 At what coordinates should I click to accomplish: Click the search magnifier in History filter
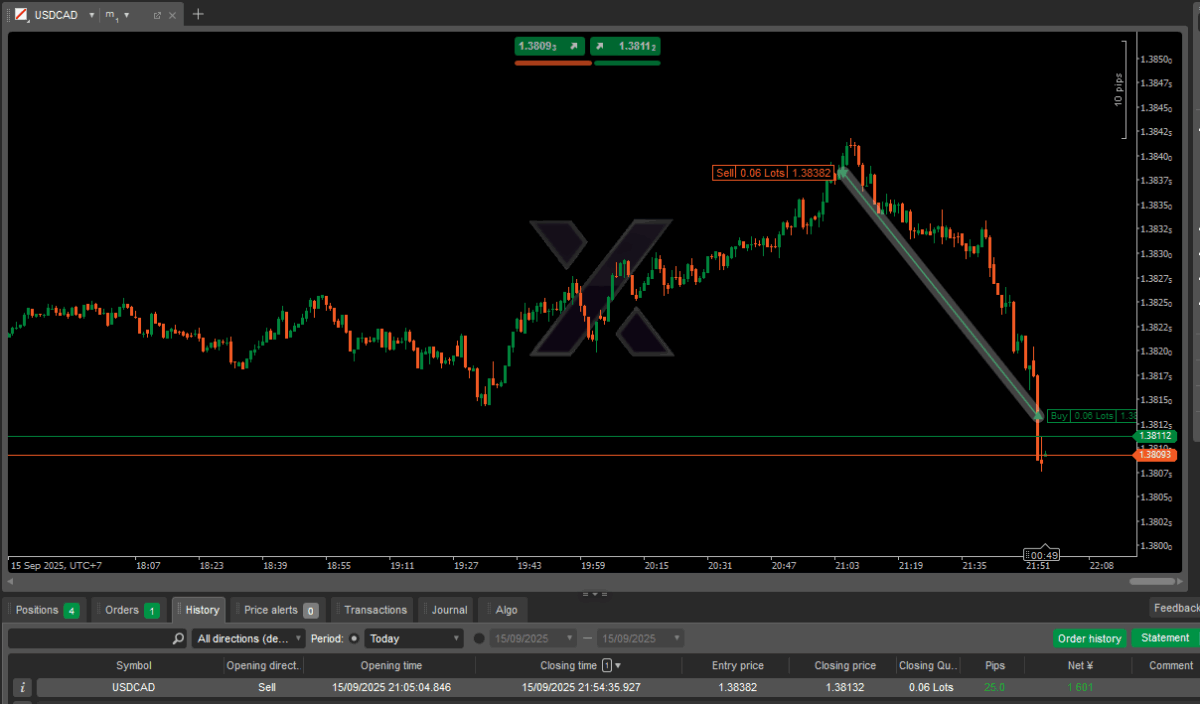[178, 638]
